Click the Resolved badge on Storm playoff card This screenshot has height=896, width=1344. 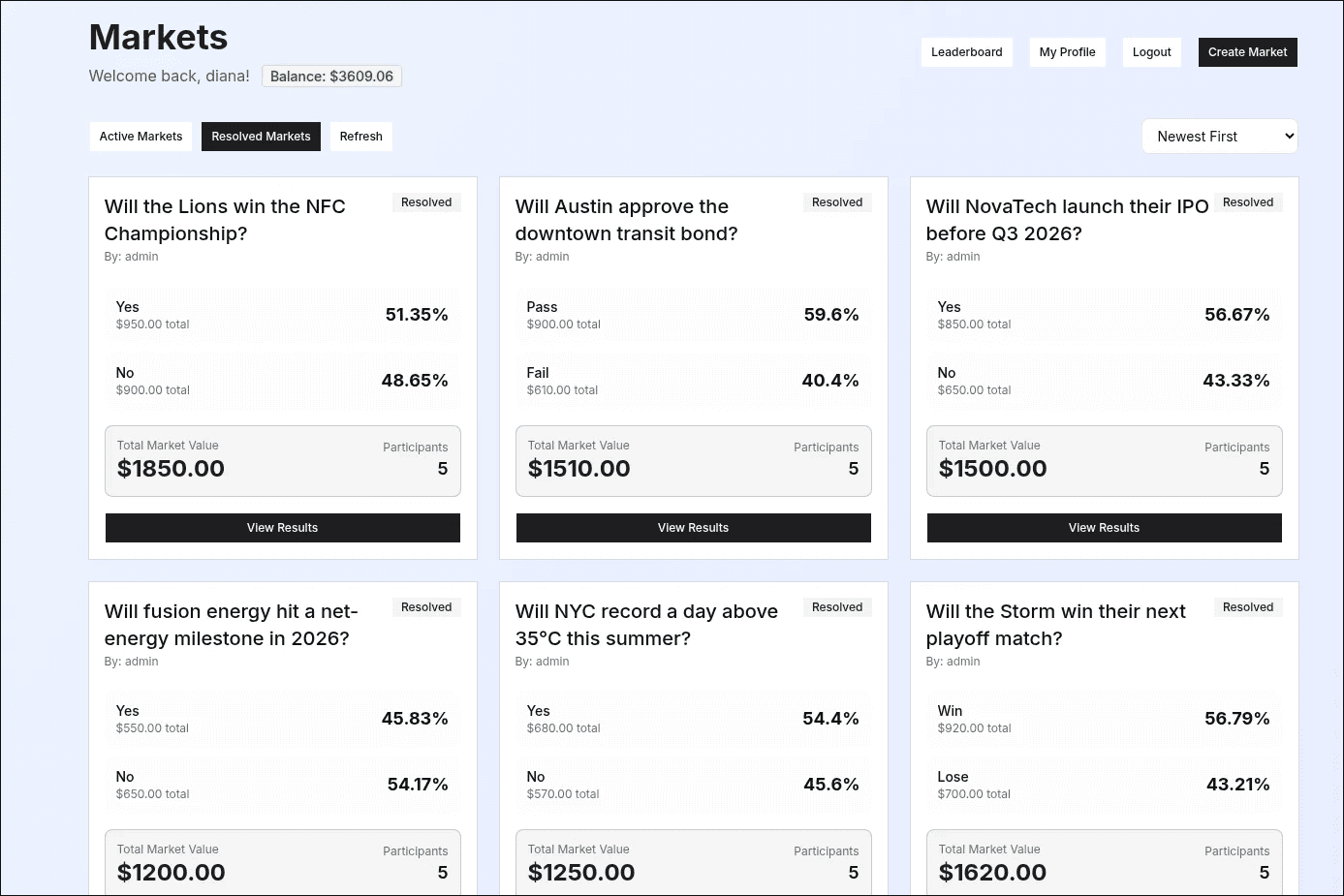[1248, 607]
